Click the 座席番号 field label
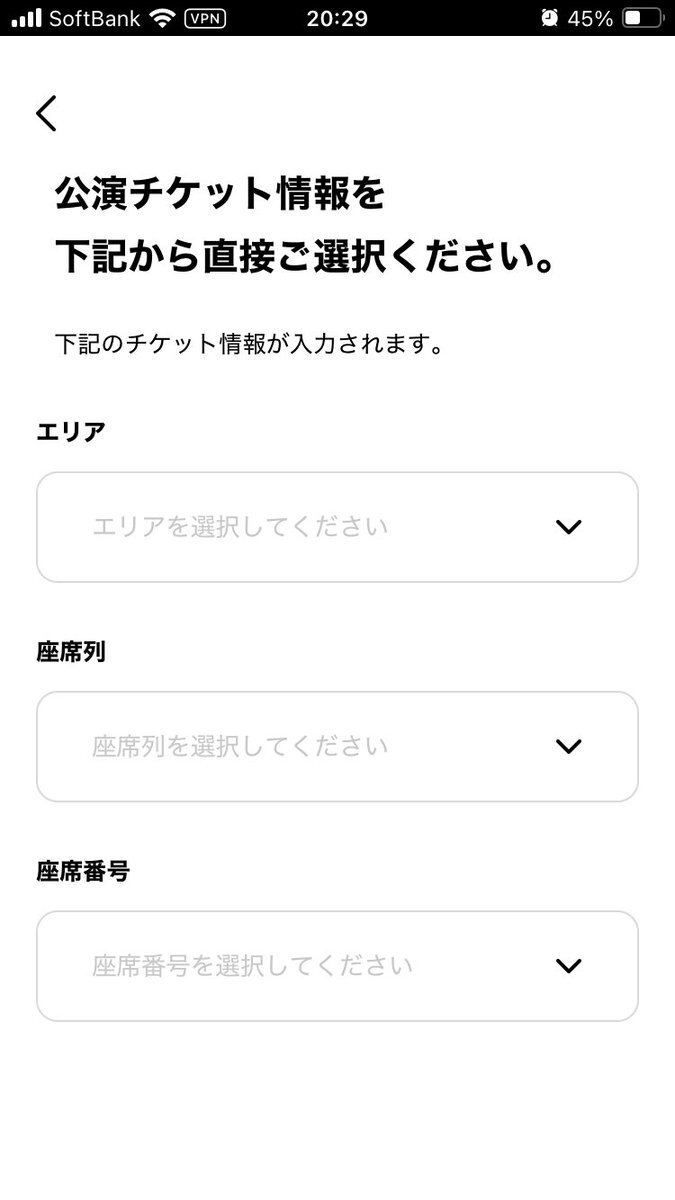The width and height of the screenshot is (675, 1200). (83, 871)
